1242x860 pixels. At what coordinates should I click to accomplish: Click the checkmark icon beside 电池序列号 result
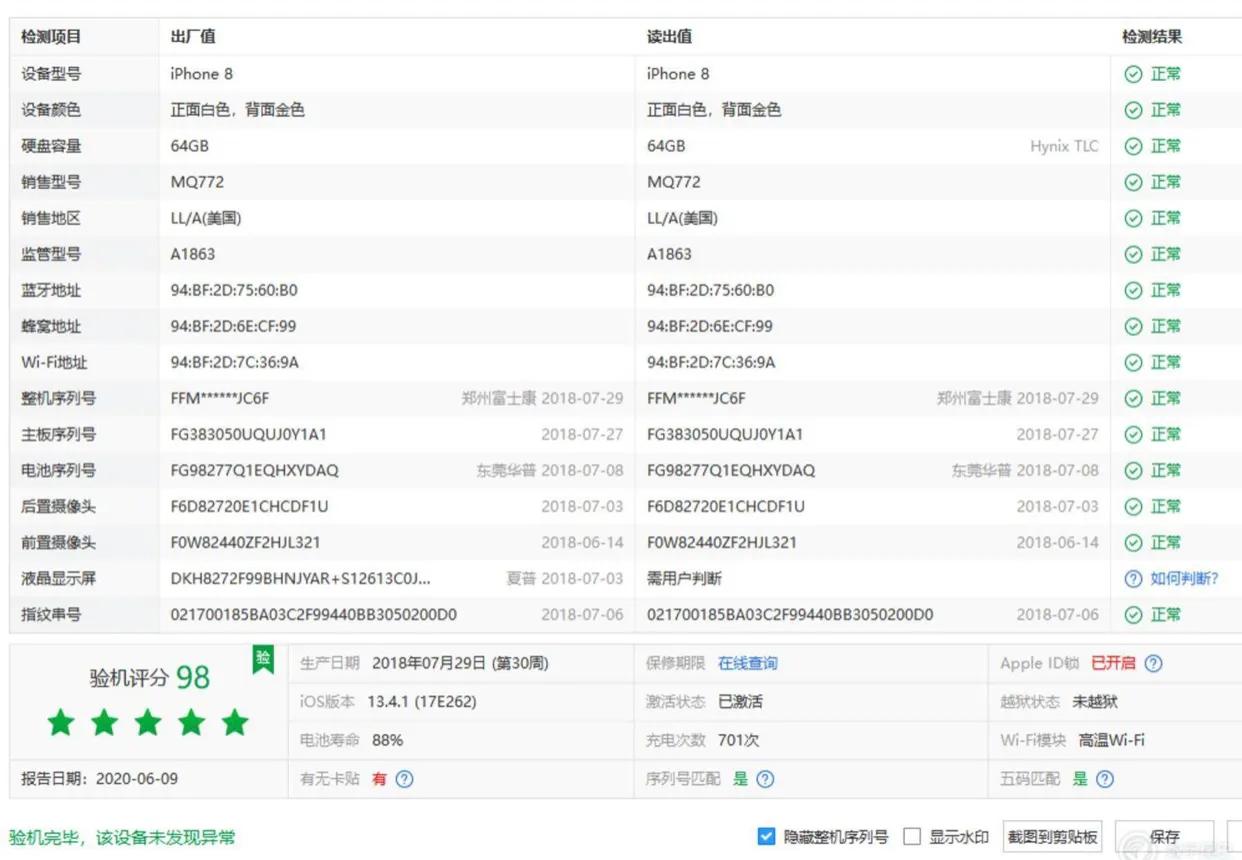coord(1131,470)
